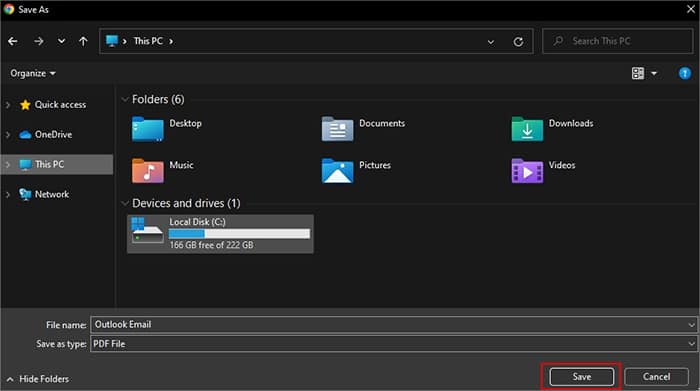The image size is (700, 391).
Task: Expand chevron after This PC in path
Action: pos(171,42)
